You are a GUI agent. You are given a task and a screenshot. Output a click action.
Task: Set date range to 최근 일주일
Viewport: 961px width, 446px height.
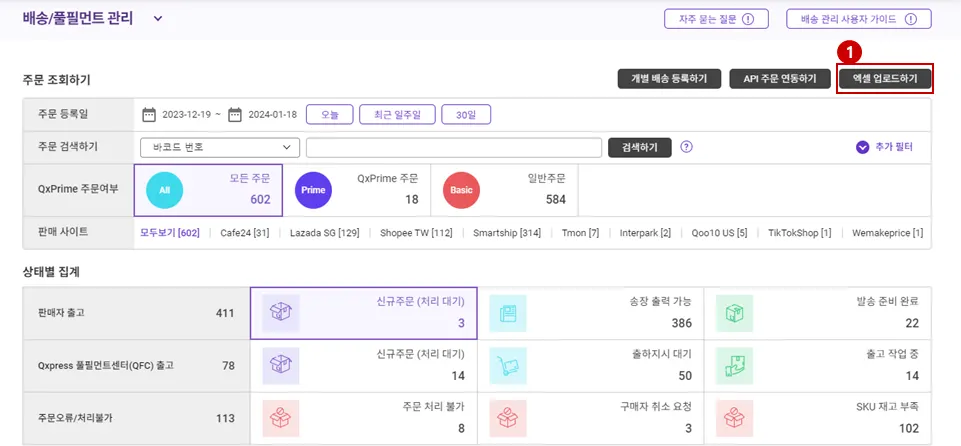(x=398, y=115)
